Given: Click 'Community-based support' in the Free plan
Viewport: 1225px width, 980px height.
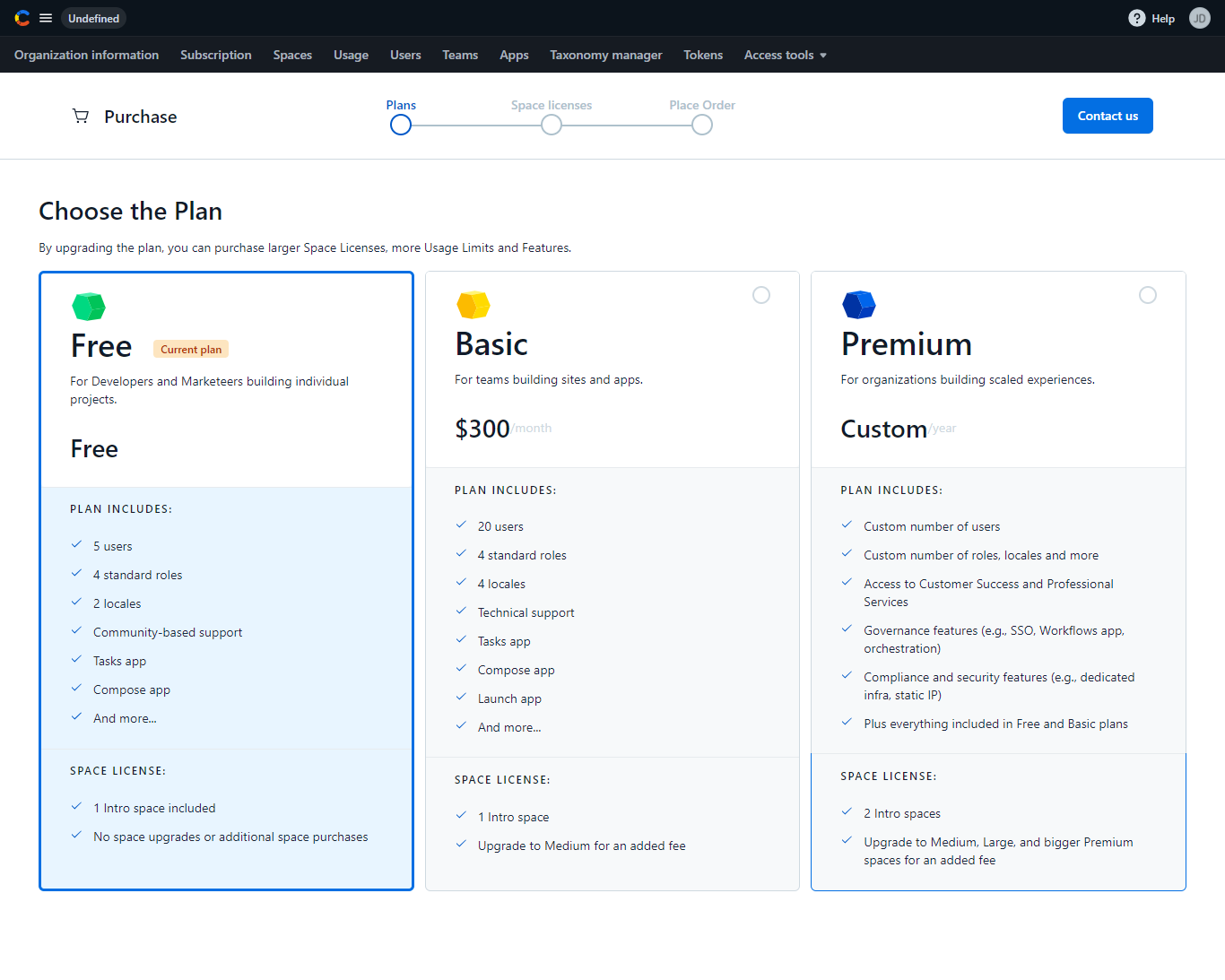Looking at the screenshot, I should pyautogui.click(x=168, y=632).
